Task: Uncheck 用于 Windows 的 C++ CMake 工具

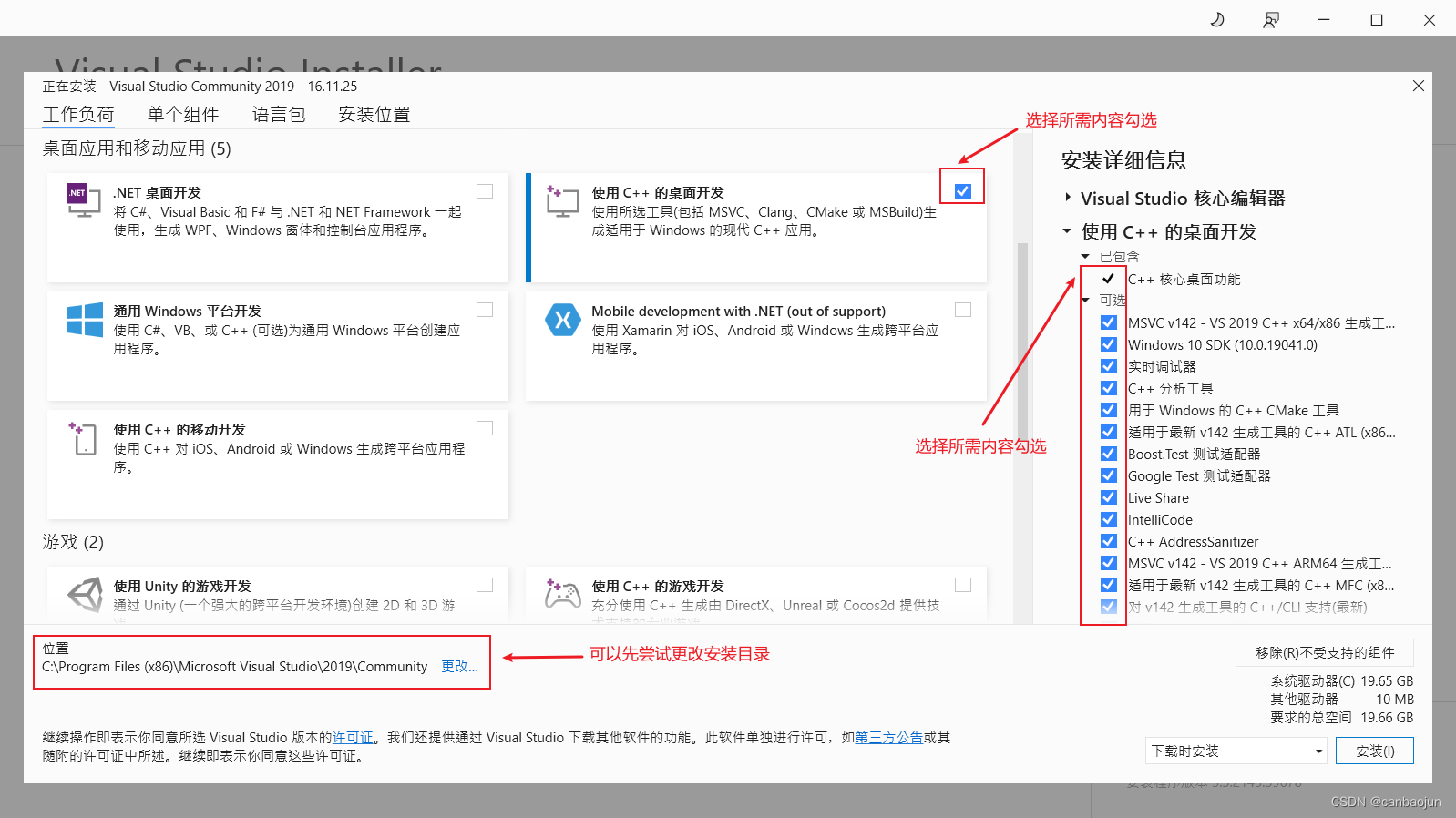Action: (x=1109, y=410)
